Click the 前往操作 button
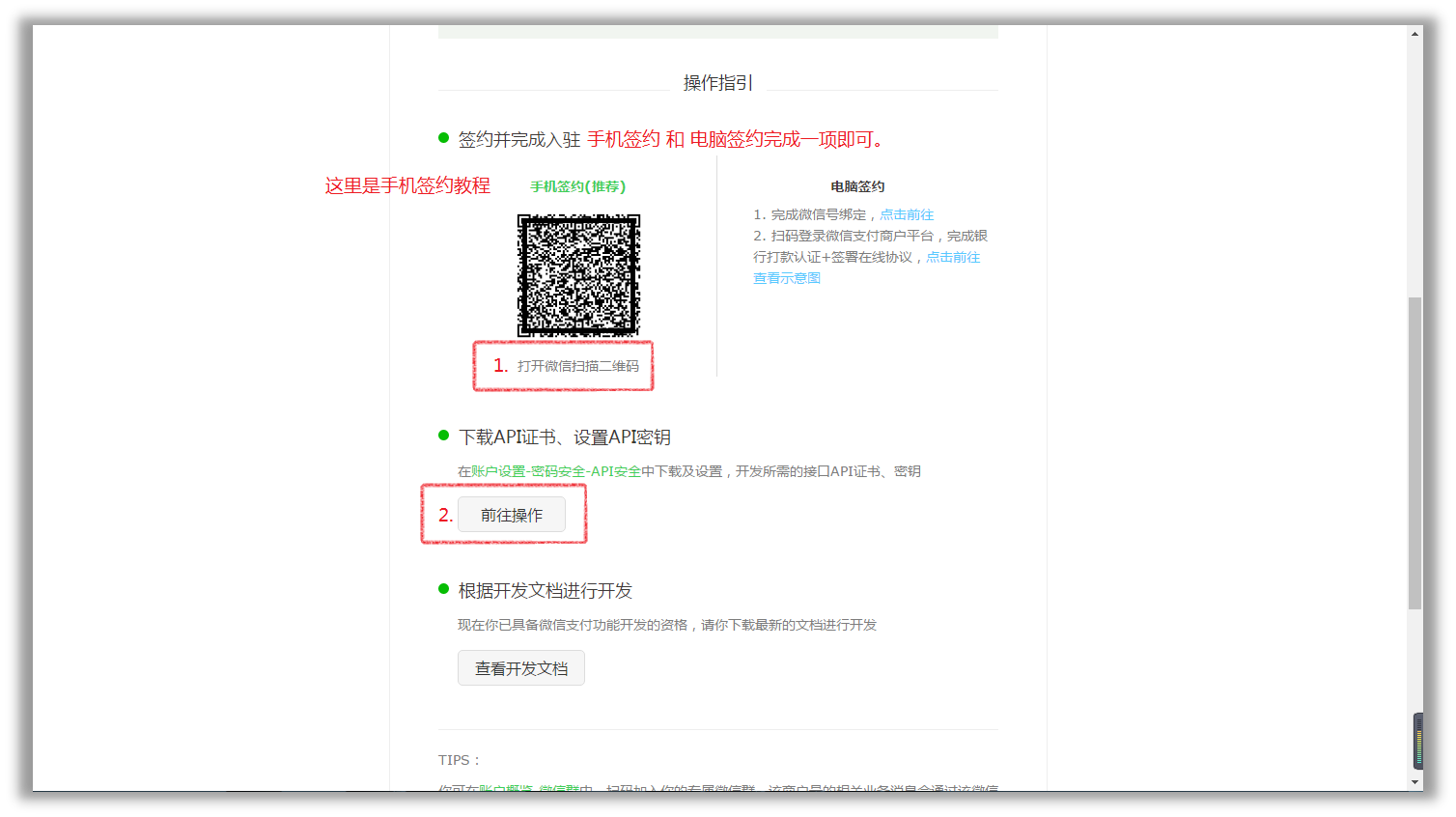 point(512,515)
